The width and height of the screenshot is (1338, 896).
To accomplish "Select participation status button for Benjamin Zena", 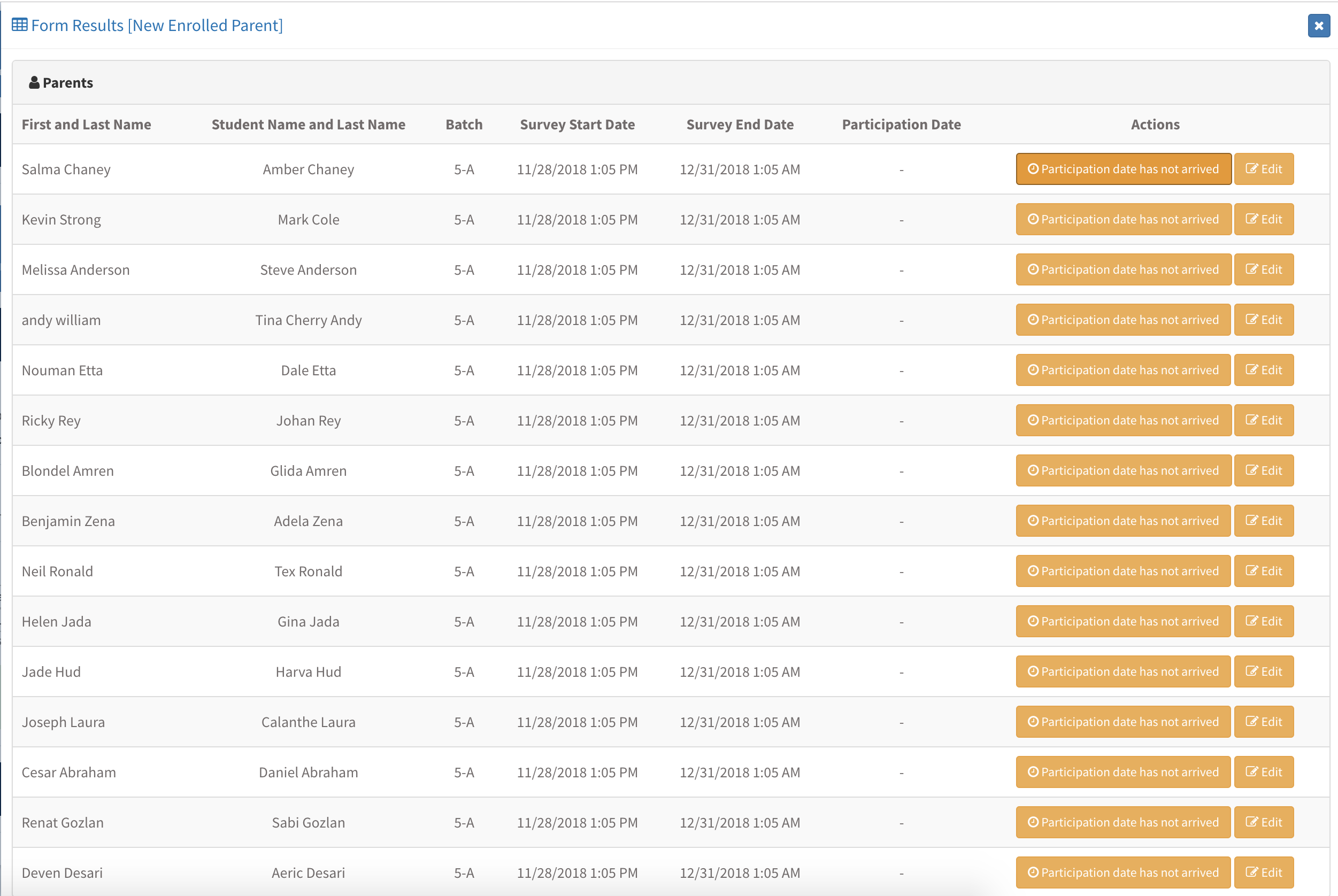I will tap(1124, 521).
